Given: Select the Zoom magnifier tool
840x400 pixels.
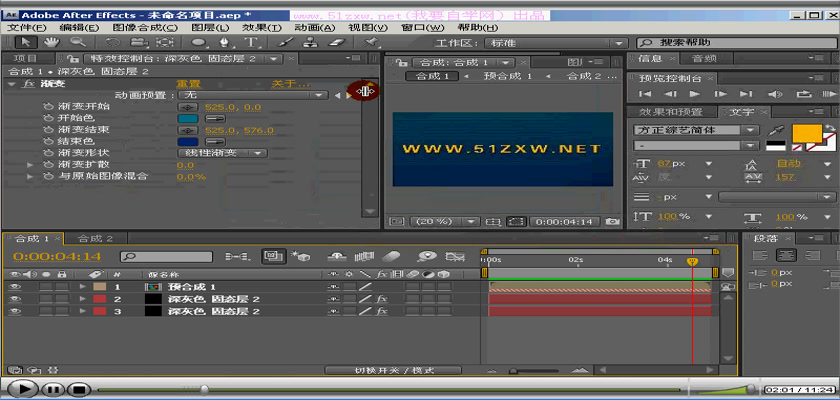Looking at the screenshot, I should (x=78, y=42).
